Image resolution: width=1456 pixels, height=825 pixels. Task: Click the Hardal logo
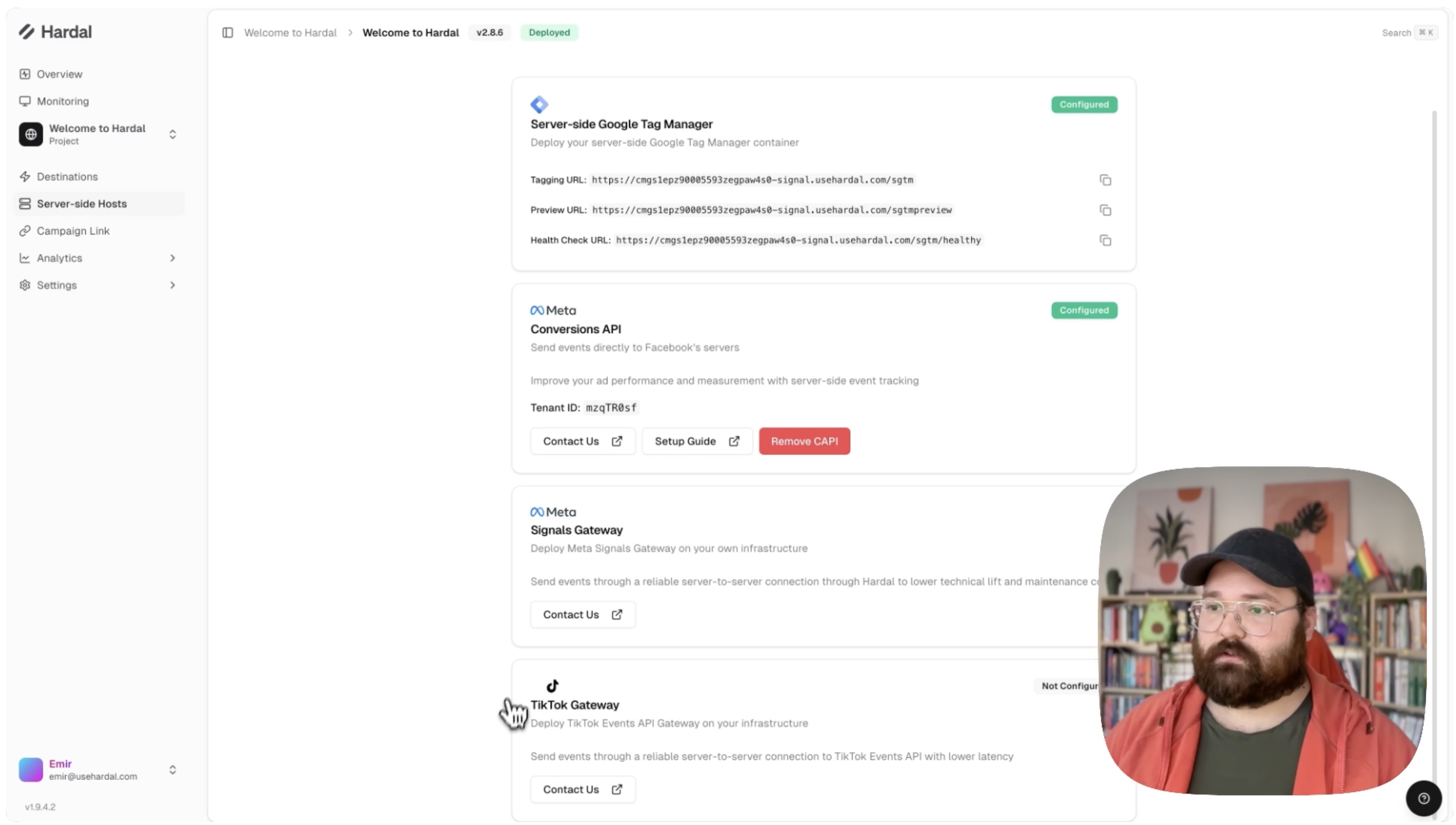tap(55, 32)
